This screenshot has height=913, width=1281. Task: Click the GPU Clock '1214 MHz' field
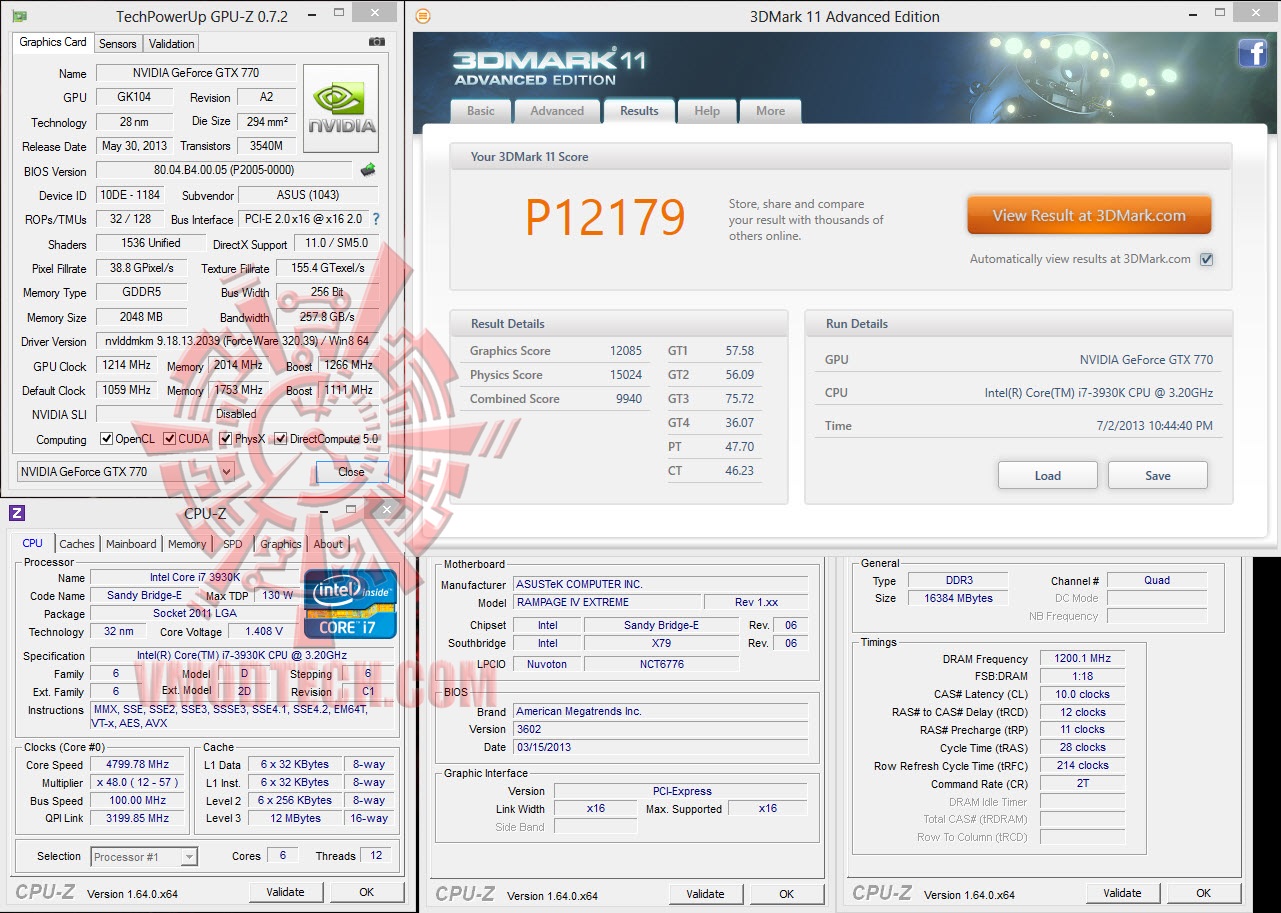(127, 366)
